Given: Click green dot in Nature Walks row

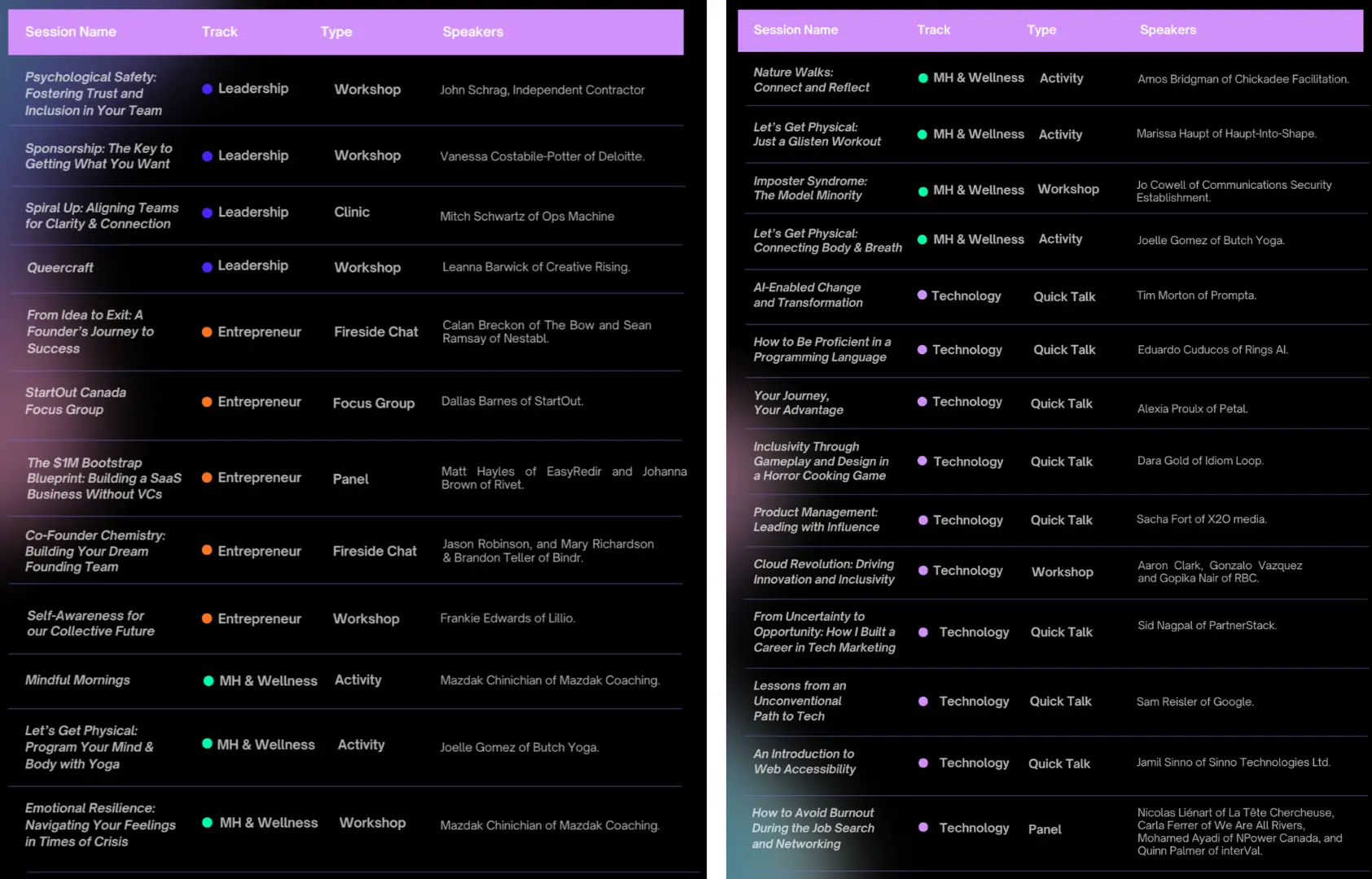Looking at the screenshot, I should coord(923,78).
